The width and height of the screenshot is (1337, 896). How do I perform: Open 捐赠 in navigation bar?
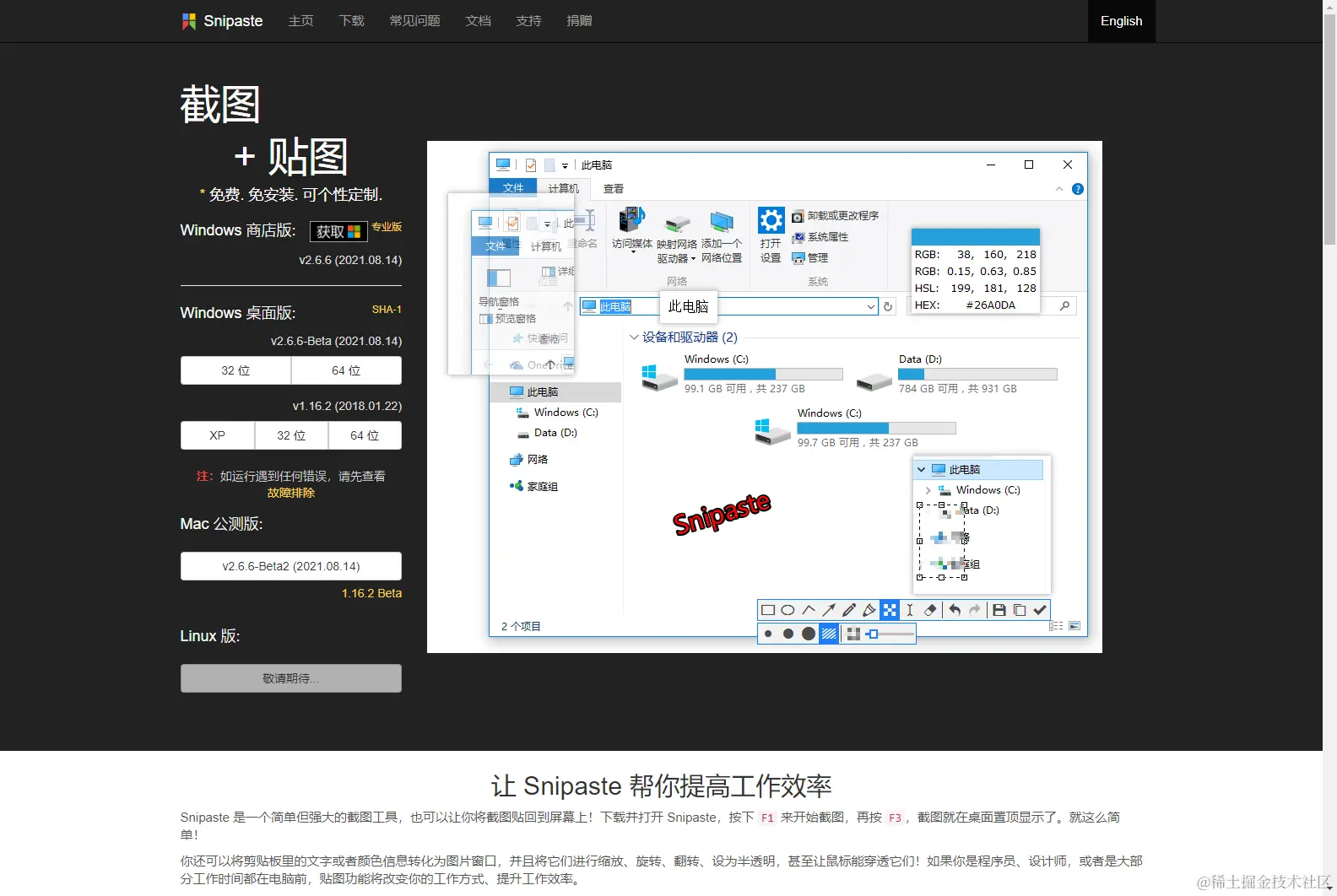tap(579, 21)
